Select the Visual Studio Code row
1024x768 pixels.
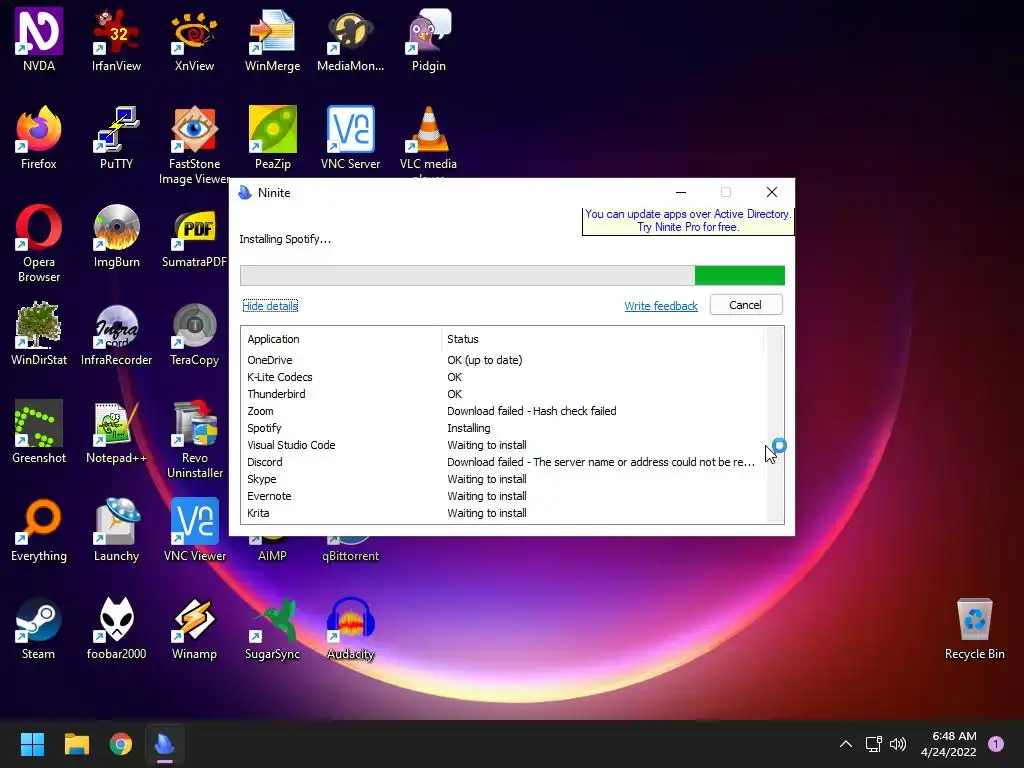pos(502,445)
